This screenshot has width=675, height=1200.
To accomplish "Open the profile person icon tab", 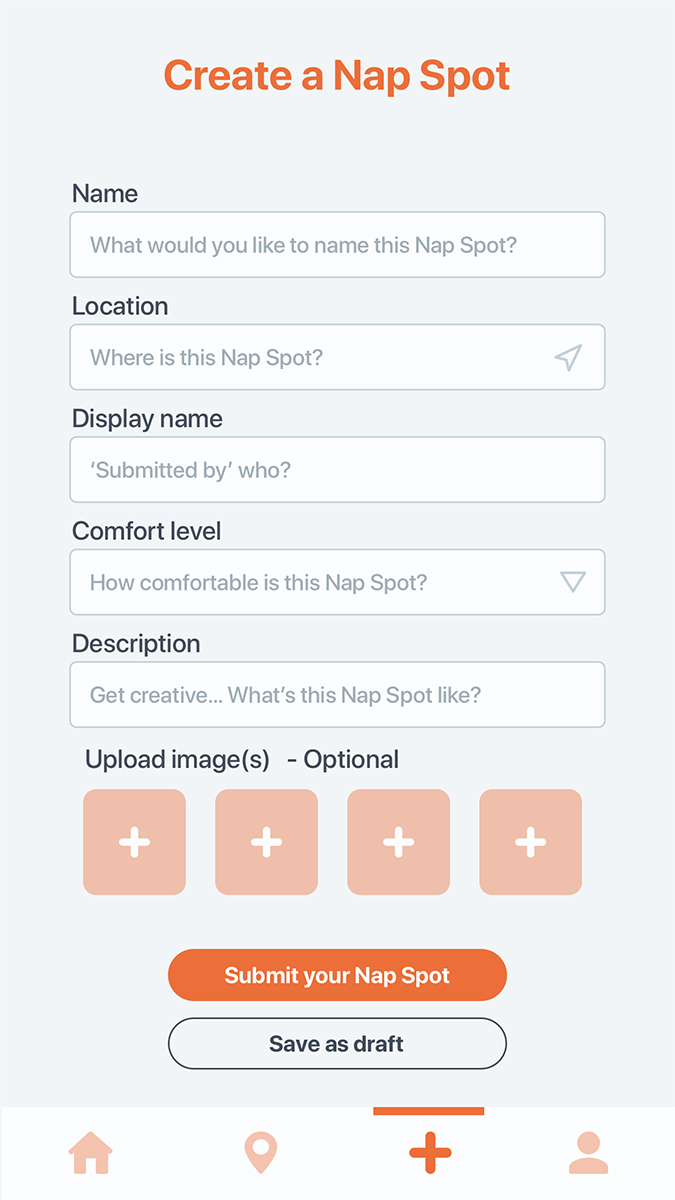I will click(x=588, y=1153).
